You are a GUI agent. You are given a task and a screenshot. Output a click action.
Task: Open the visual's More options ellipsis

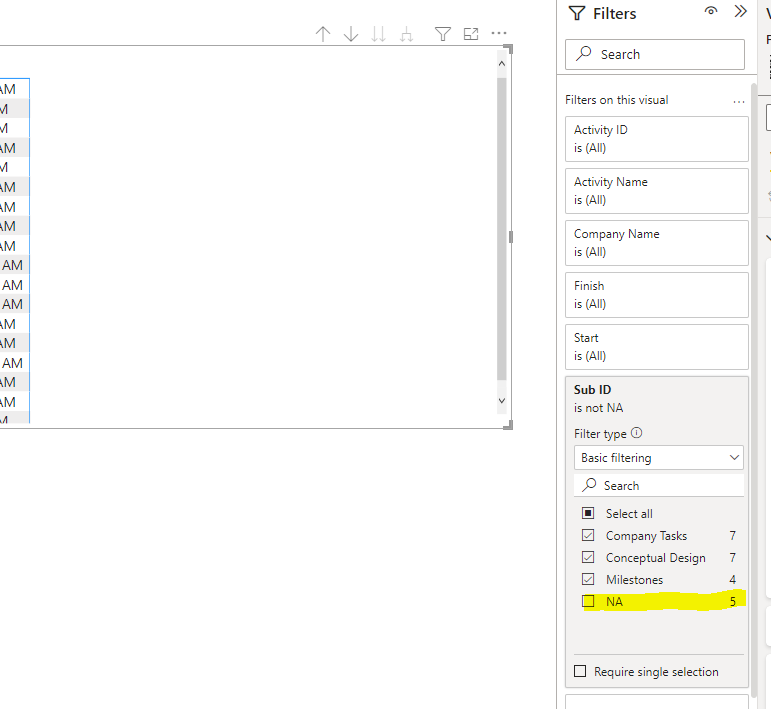click(499, 34)
